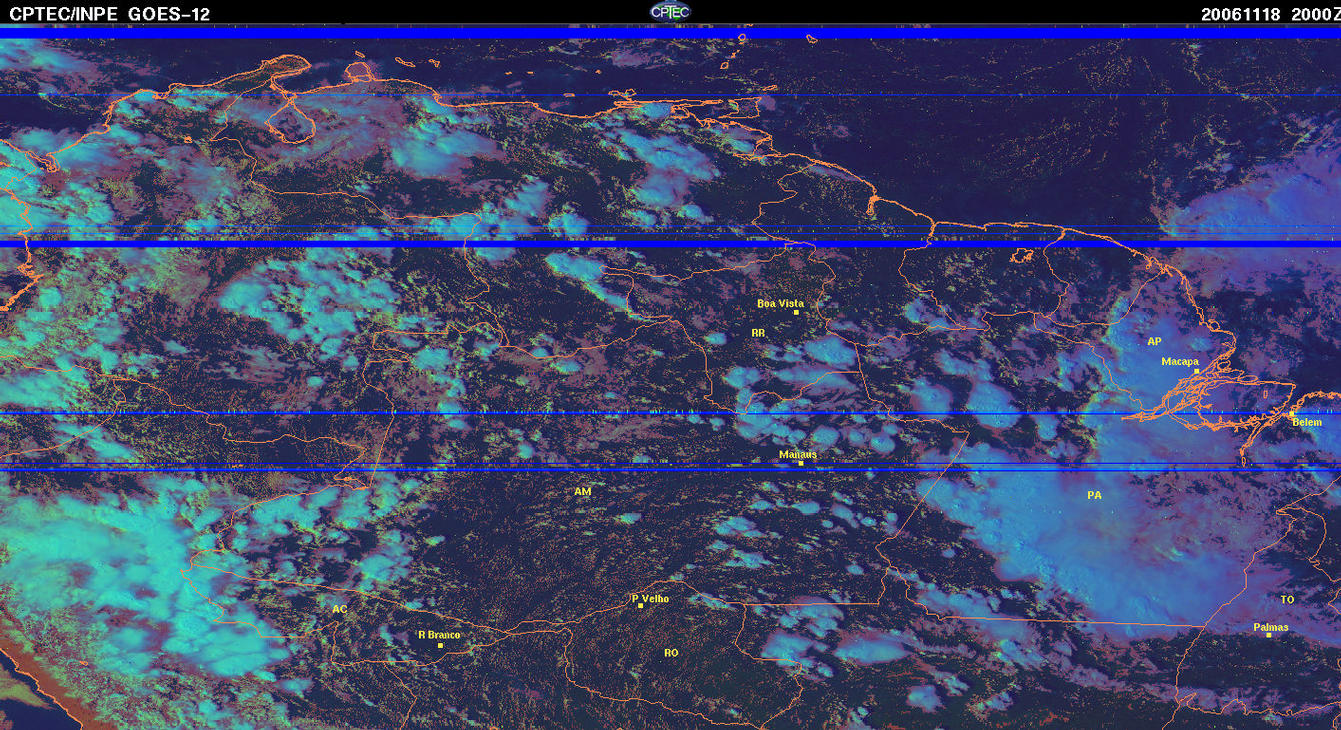Click the Boa Vista city label
This screenshot has height=730, width=1341.
pyautogui.click(x=780, y=303)
